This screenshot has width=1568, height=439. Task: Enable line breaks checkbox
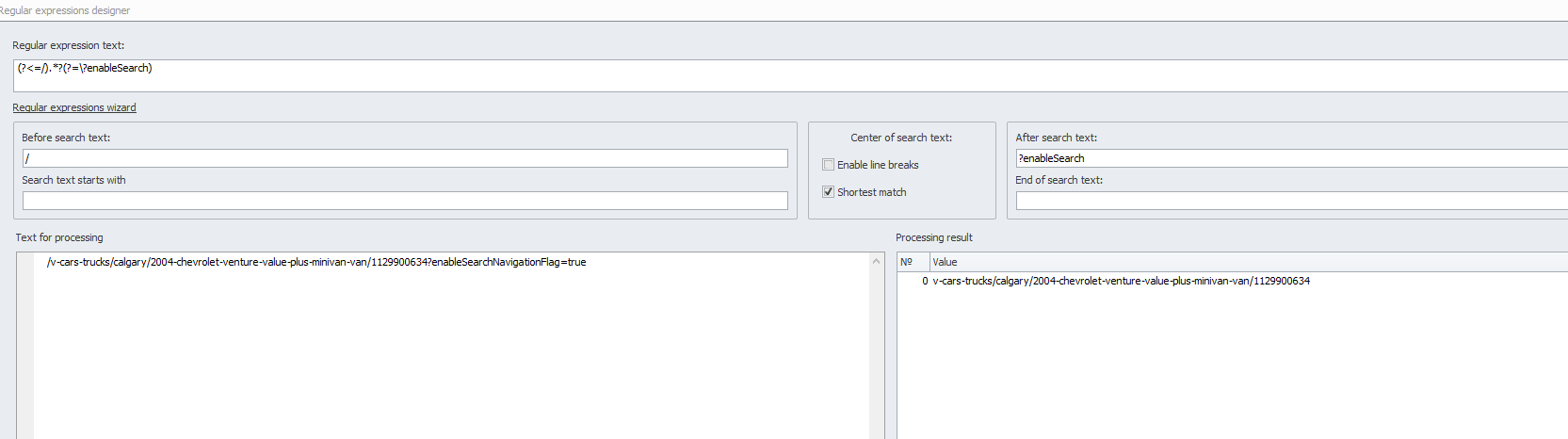pos(829,165)
